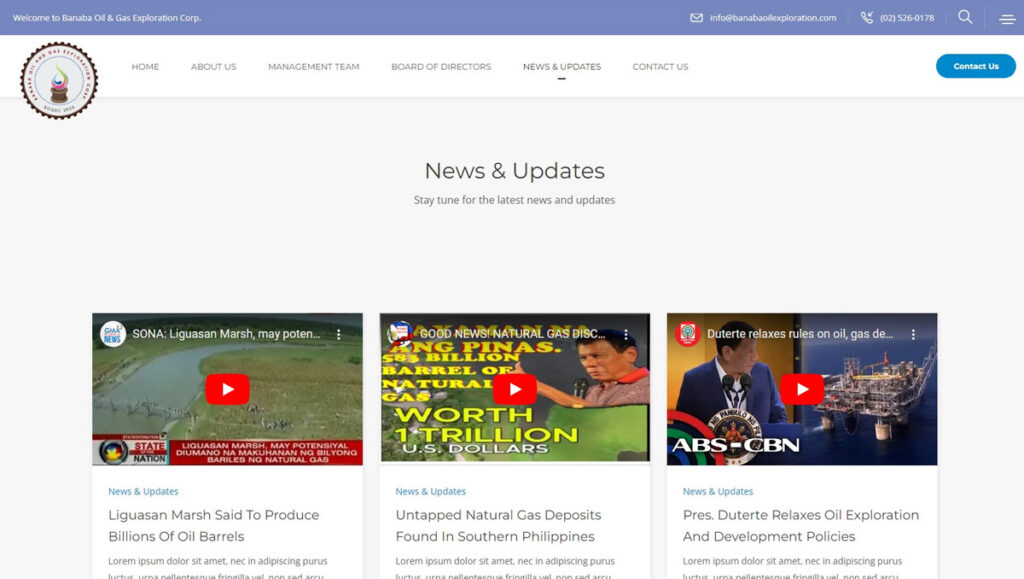Viewport: 1024px width, 579px height.
Task: Click the email envelope icon
Action: 697,18
